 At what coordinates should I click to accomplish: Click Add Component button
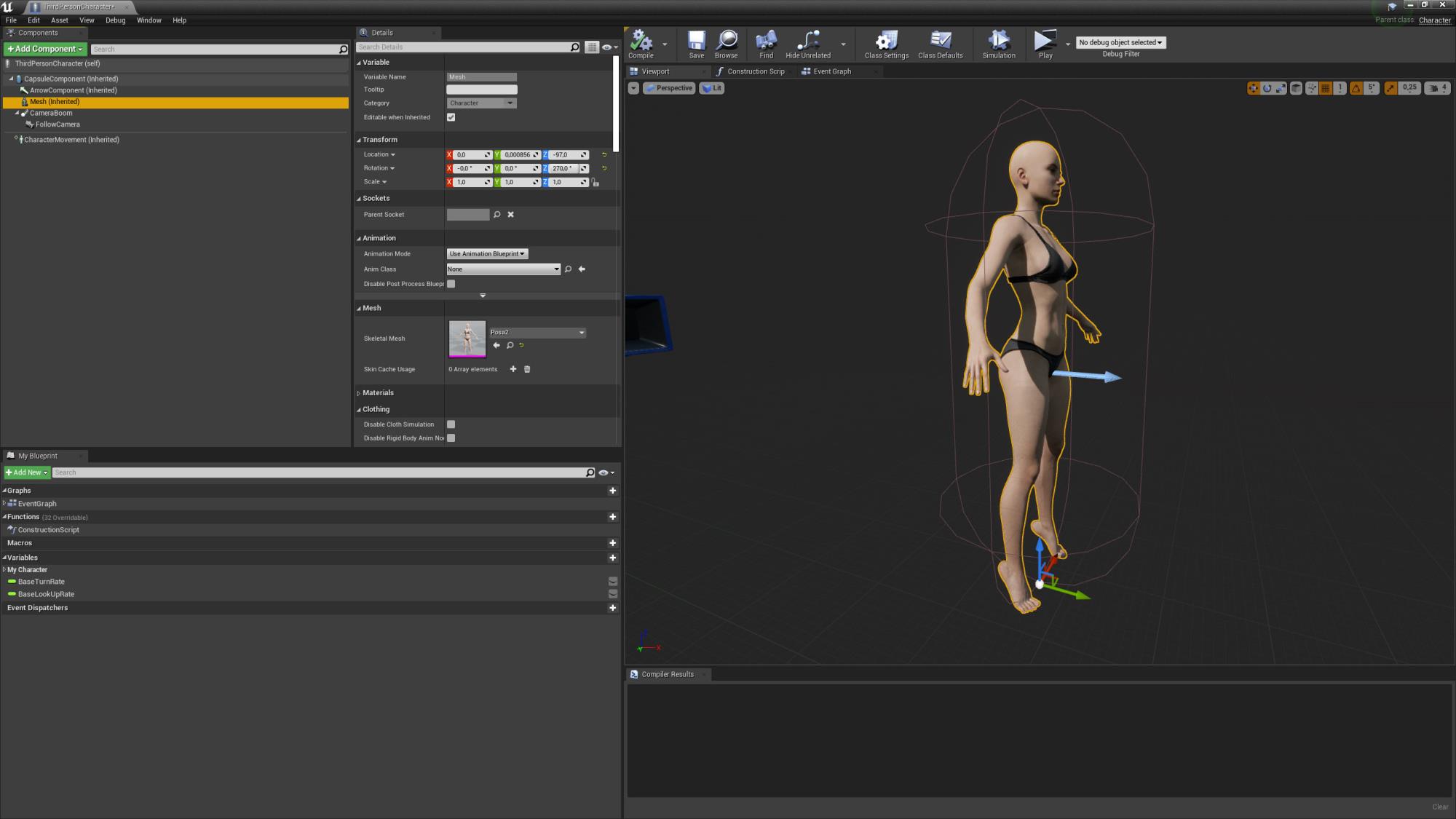[45, 49]
